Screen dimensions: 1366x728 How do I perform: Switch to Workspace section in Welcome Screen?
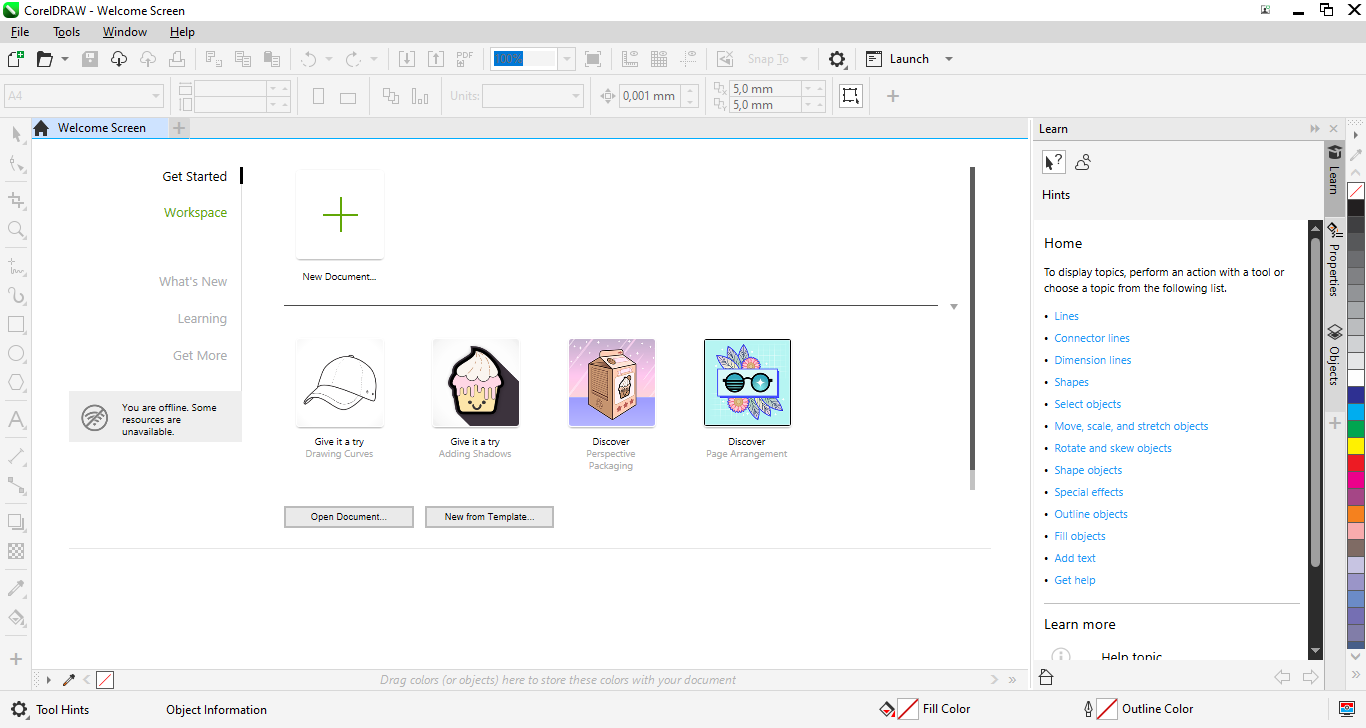195,212
